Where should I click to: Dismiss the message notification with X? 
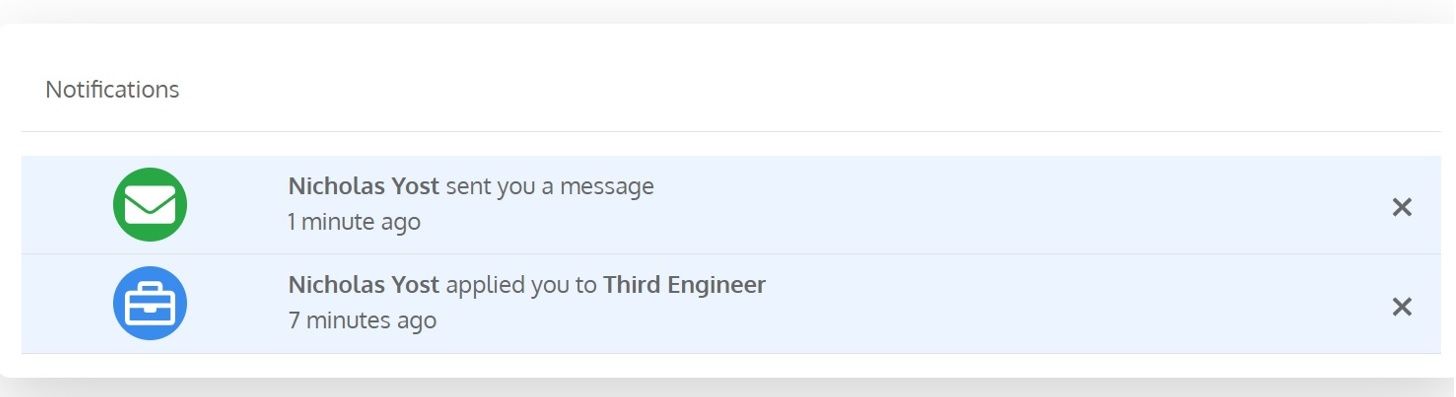point(1402,207)
